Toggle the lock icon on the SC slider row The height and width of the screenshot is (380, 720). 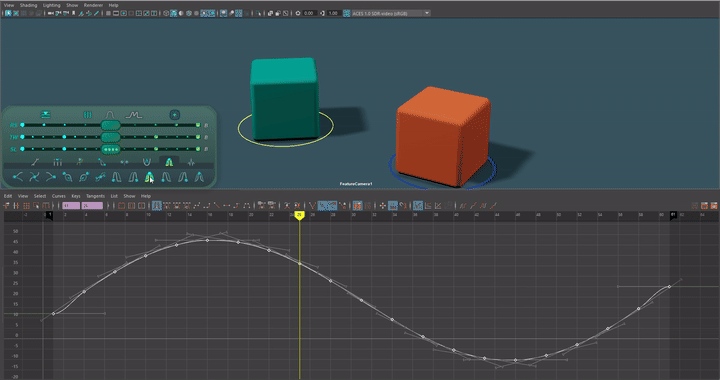pyautogui.click(x=206, y=149)
